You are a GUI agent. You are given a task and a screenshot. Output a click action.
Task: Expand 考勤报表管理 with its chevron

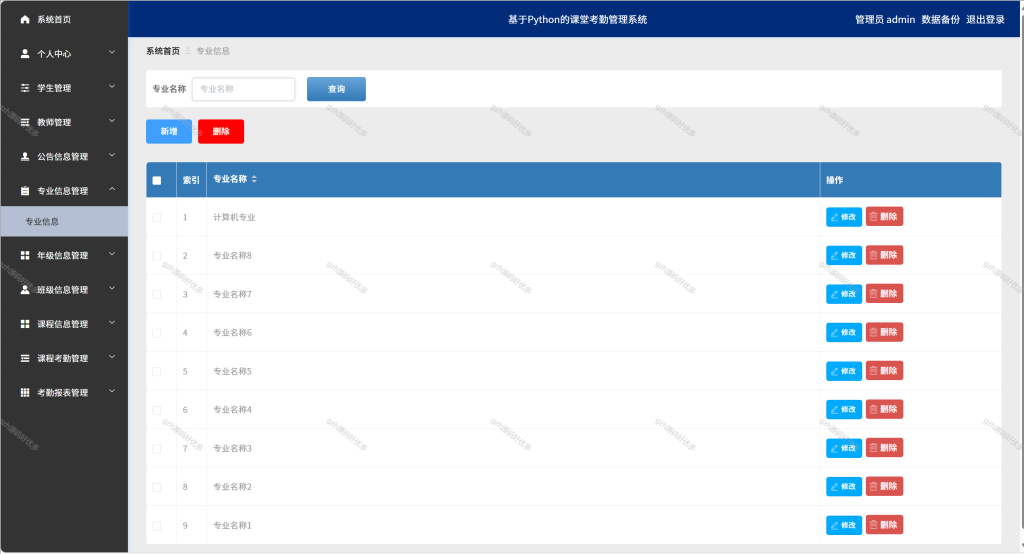click(x=112, y=391)
